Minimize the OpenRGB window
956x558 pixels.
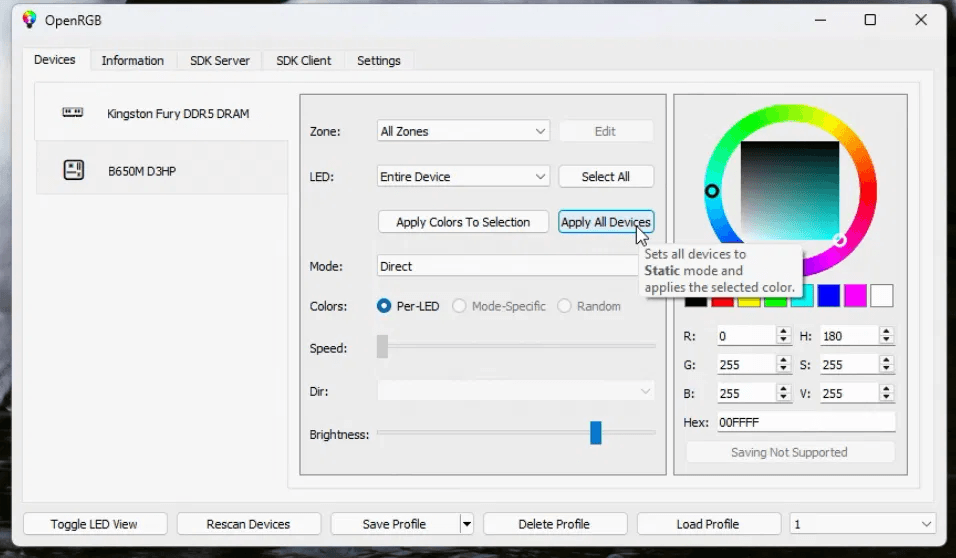820,20
